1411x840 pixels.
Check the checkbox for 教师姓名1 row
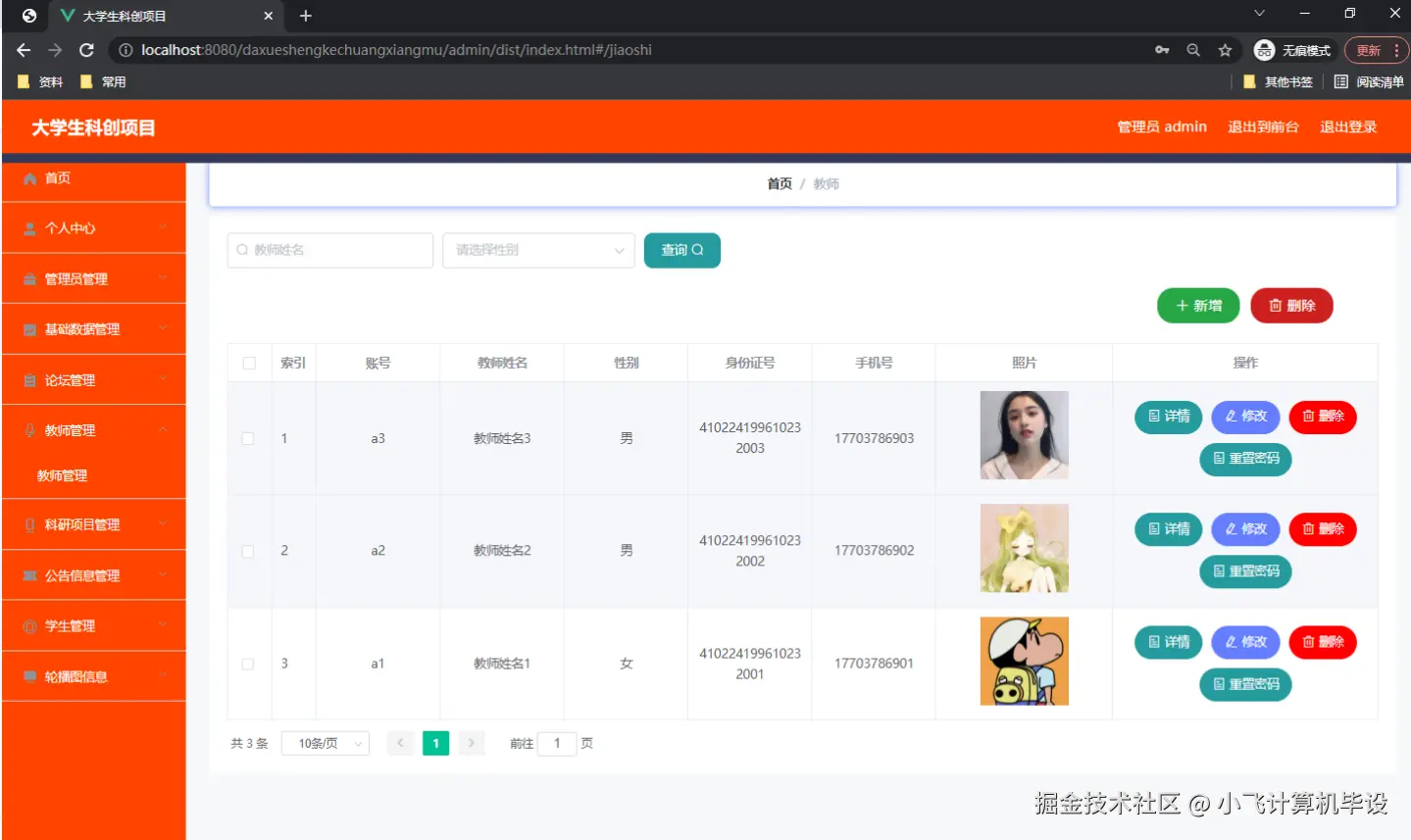click(249, 664)
